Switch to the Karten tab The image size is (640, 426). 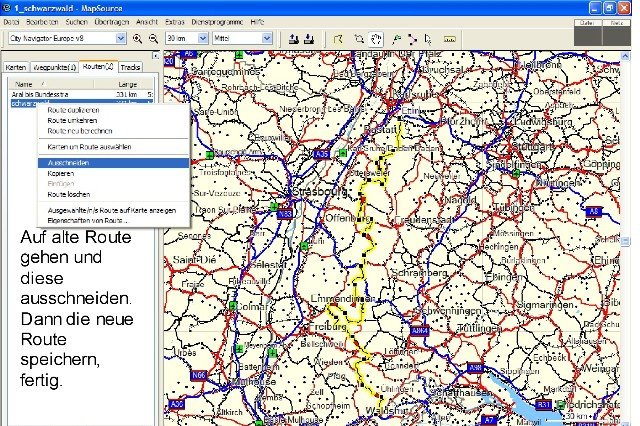coord(16,67)
